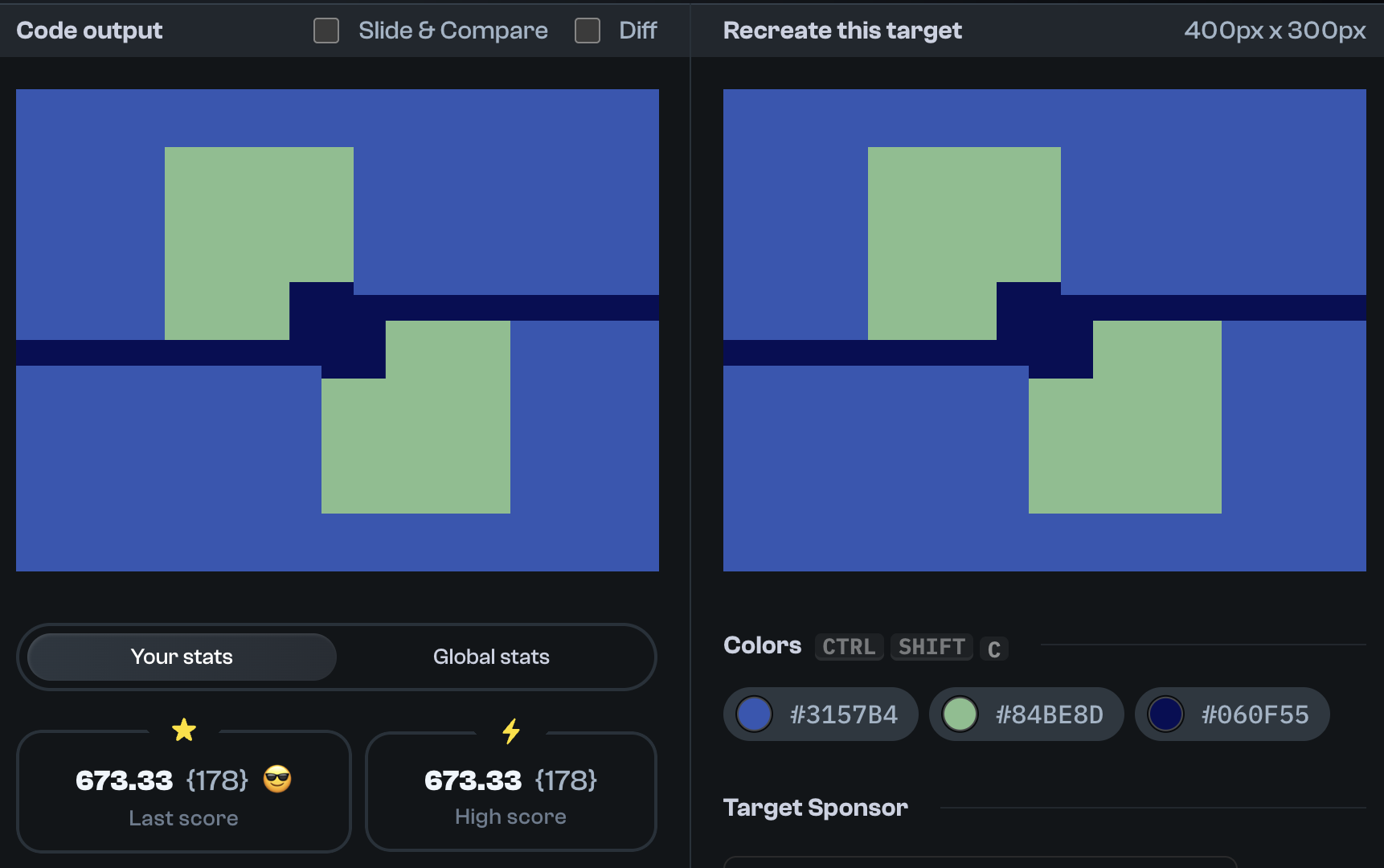This screenshot has height=868, width=1384.
Task: Switch to the Your stats tab
Action: click(x=182, y=657)
